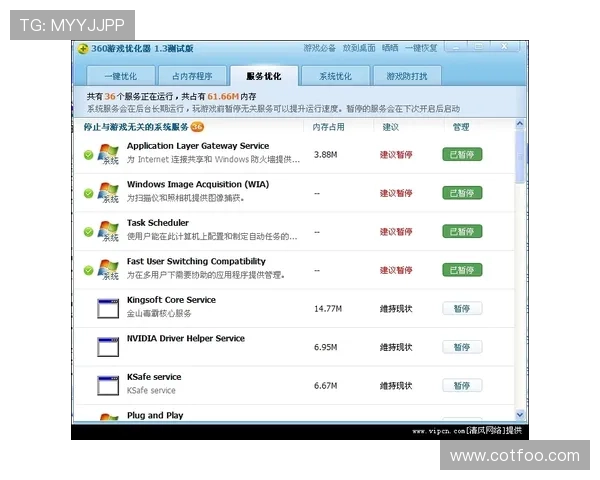Click Windows icon of Application Layer Gateway Service

[108, 154]
